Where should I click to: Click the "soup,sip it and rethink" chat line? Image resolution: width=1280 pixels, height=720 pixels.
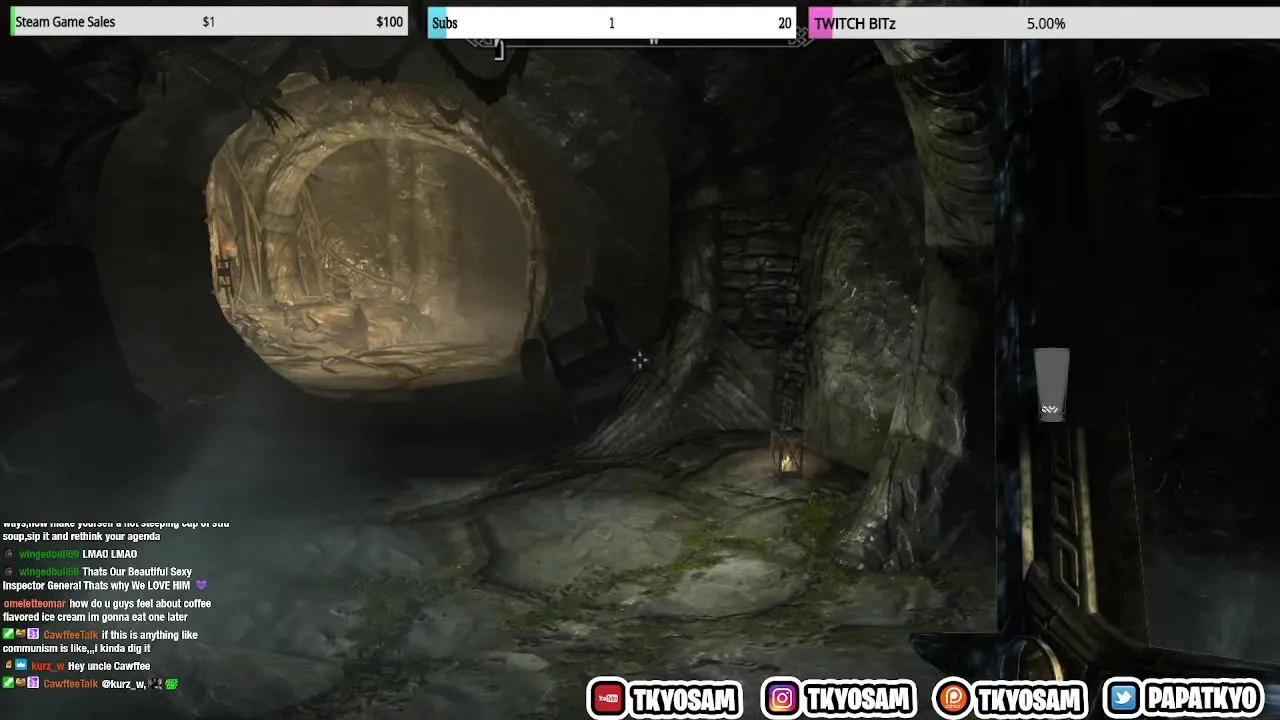point(81,536)
